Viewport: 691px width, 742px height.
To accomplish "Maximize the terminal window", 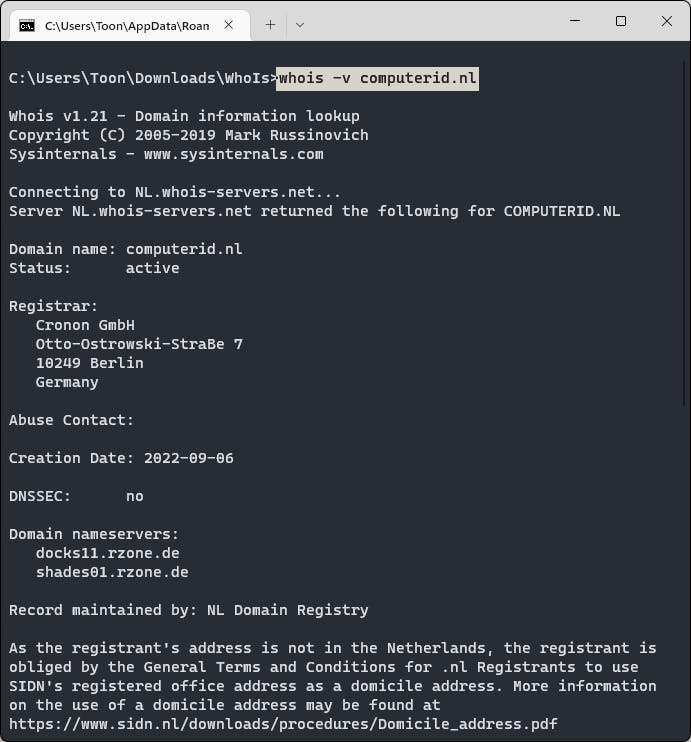I will point(621,21).
